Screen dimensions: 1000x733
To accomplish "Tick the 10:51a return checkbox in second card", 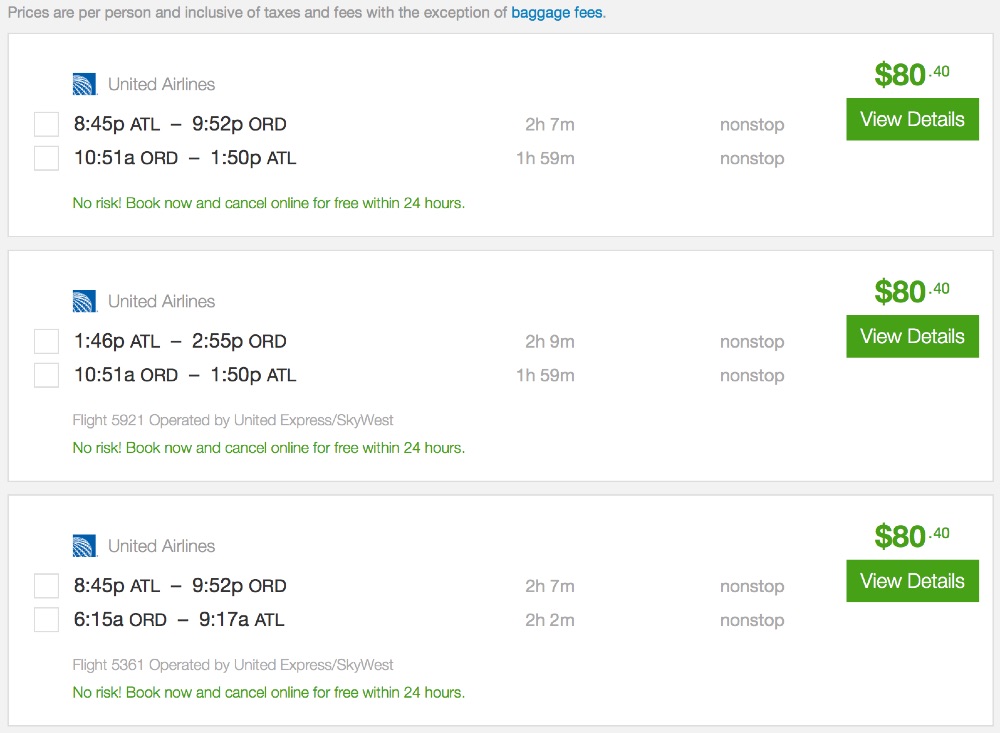I will point(47,375).
